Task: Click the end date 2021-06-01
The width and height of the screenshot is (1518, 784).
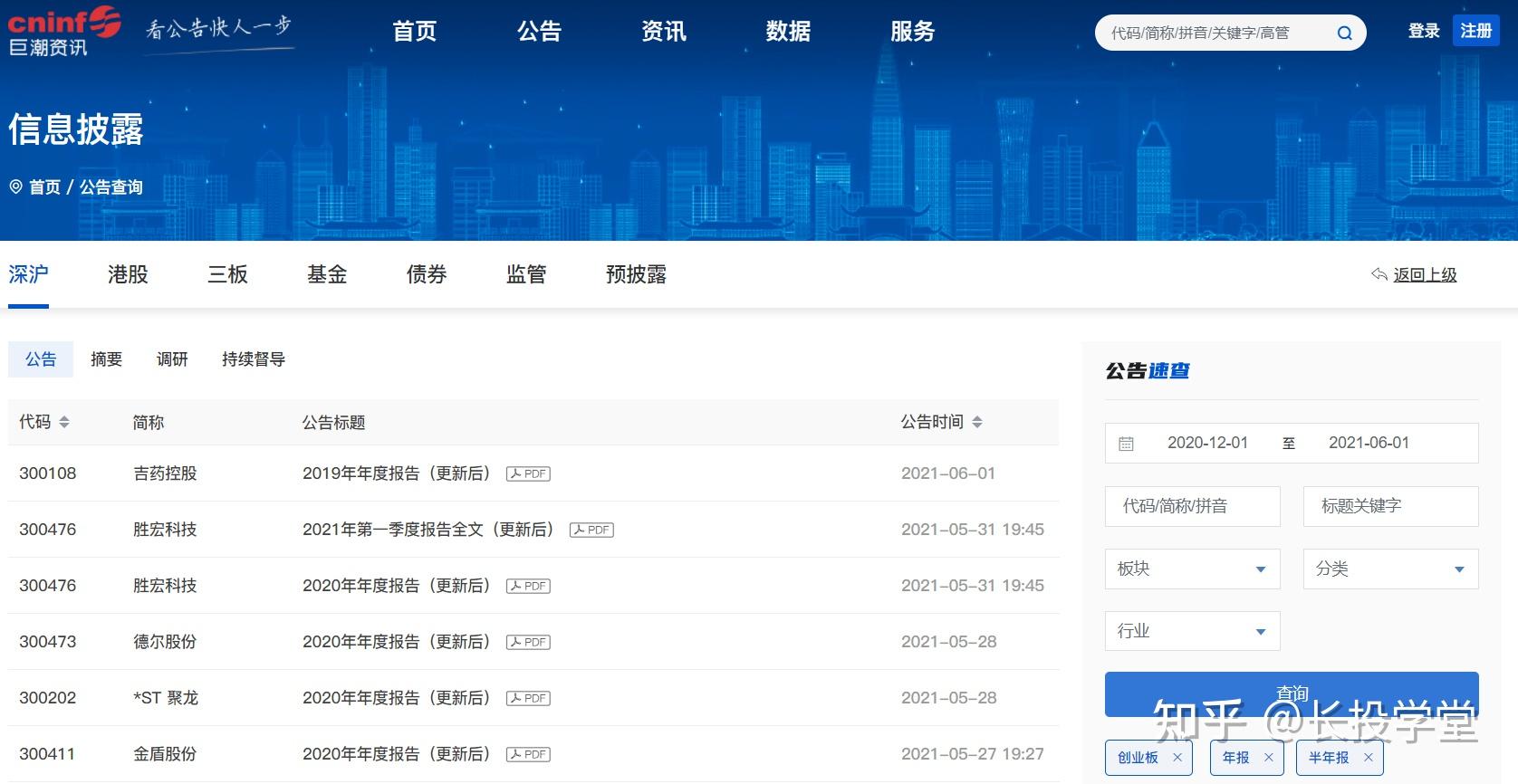Action: click(1369, 443)
